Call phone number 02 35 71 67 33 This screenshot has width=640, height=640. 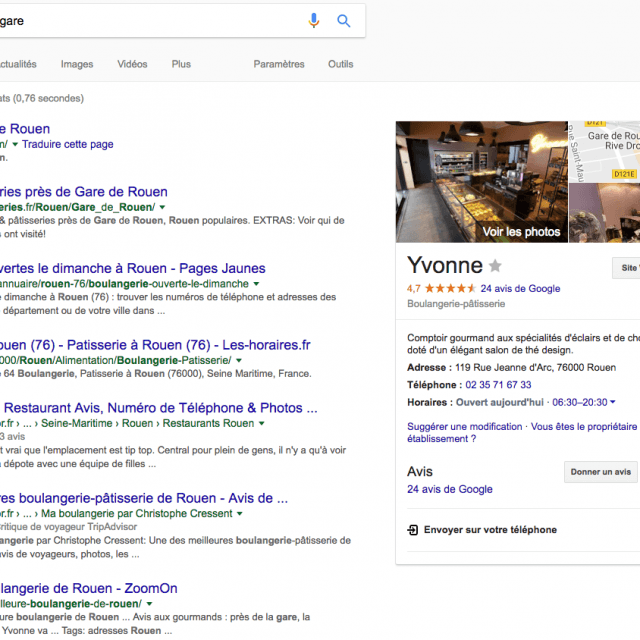click(x=498, y=385)
